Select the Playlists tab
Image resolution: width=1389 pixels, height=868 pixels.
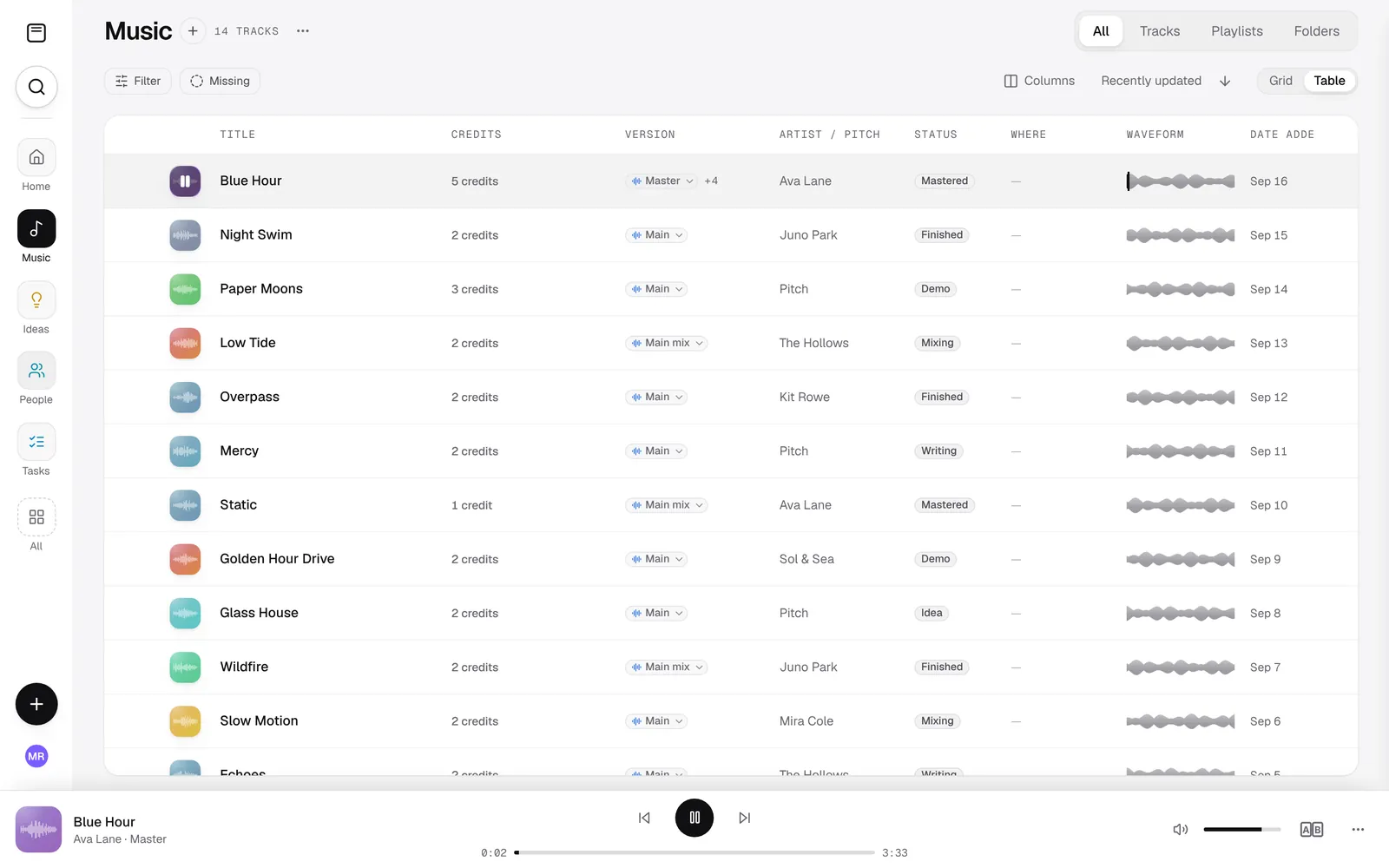(1237, 31)
